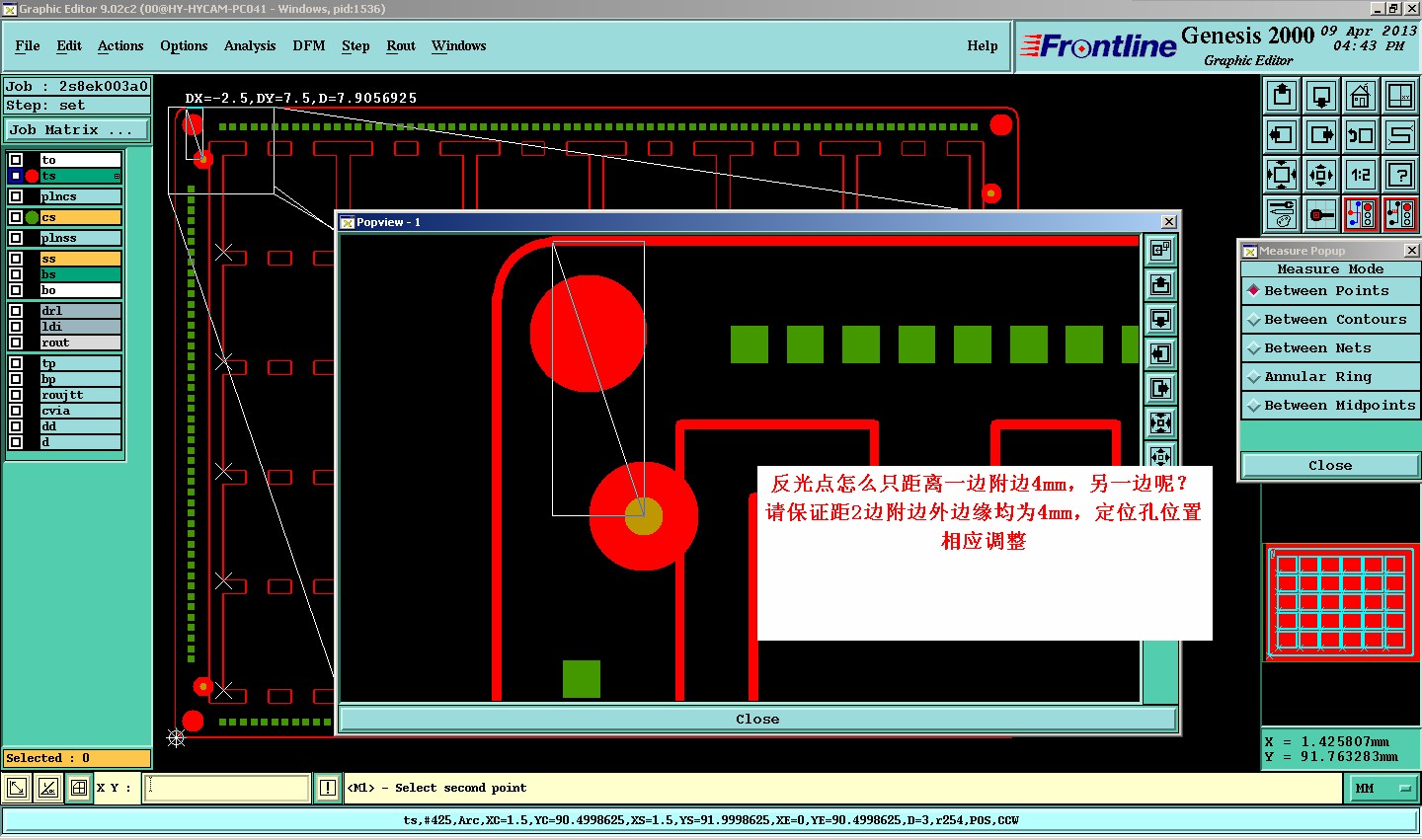Select the Annular Ring measure mode

coord(1330,376)
